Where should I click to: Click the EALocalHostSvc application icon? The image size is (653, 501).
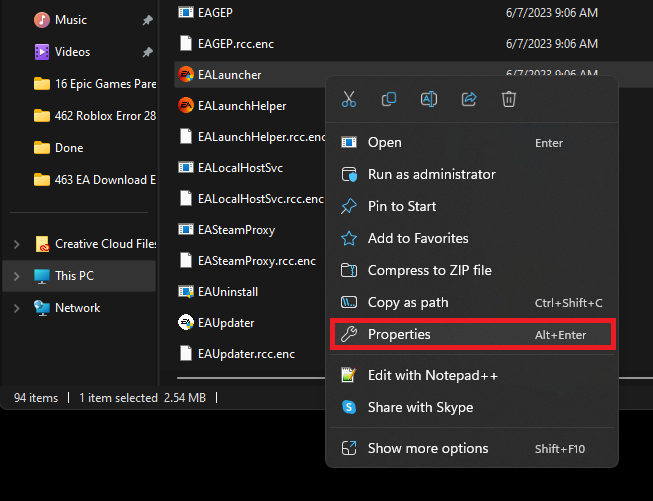click(186, 167)
